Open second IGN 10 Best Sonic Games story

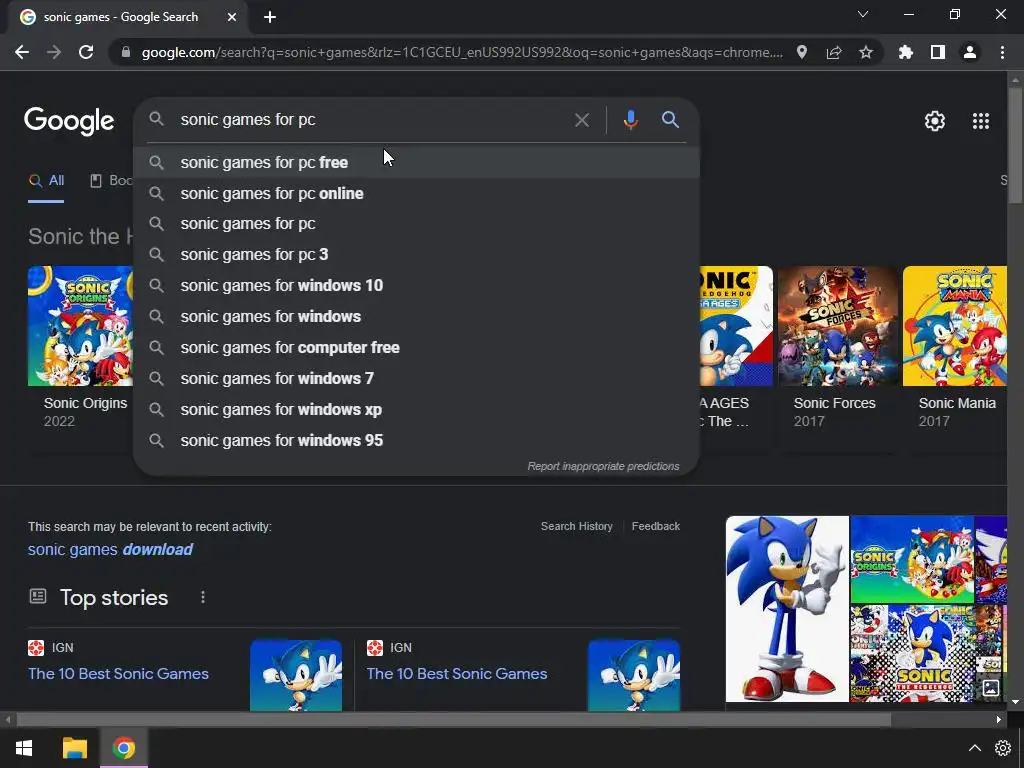456,674
